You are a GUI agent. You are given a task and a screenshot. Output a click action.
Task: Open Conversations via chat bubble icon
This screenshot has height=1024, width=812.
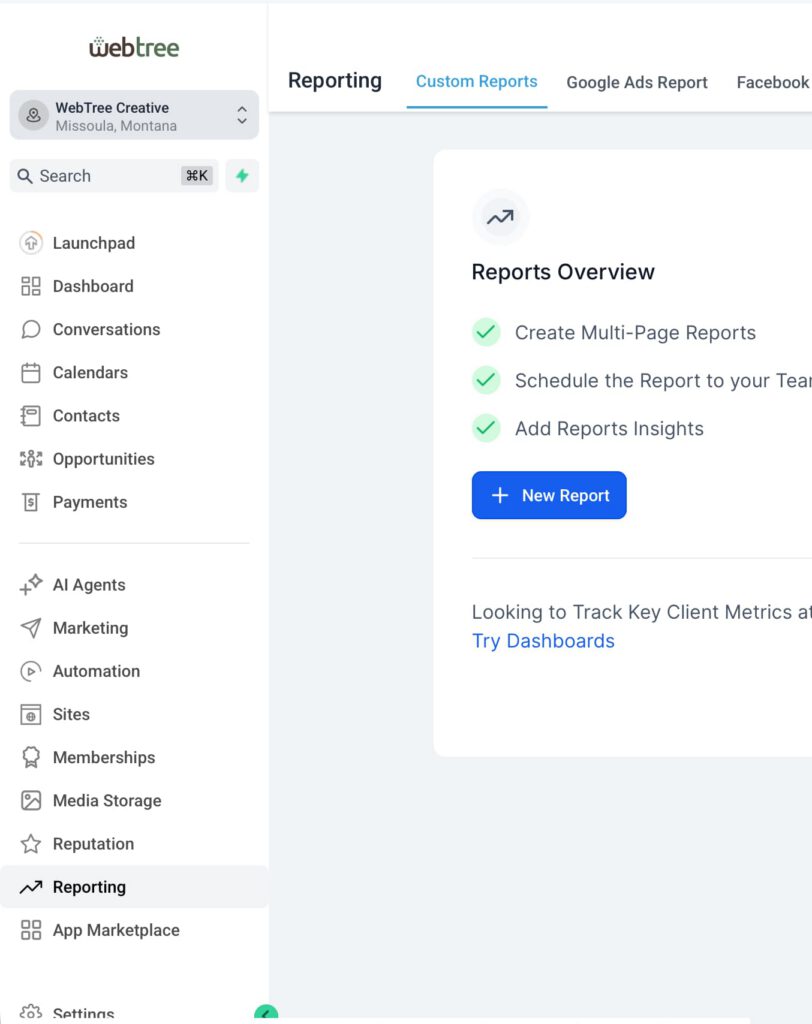pos(31,329)
